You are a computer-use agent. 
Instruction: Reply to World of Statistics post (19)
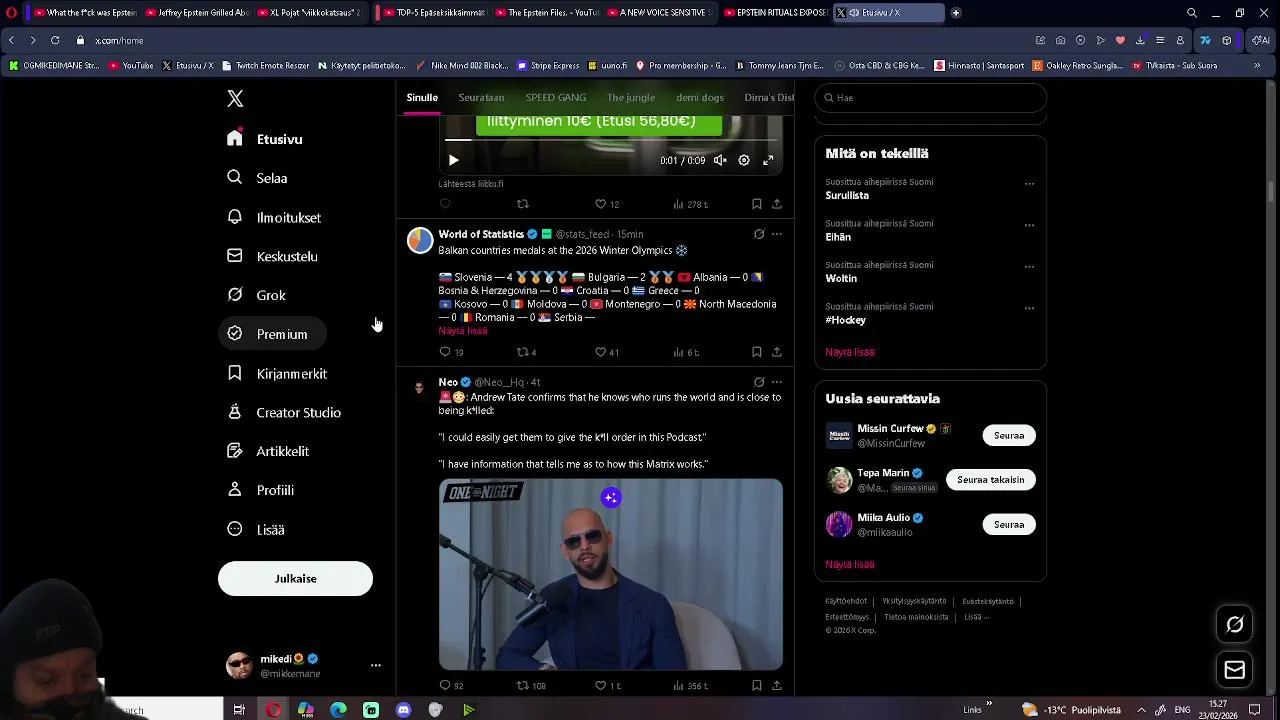click(451, 352)
